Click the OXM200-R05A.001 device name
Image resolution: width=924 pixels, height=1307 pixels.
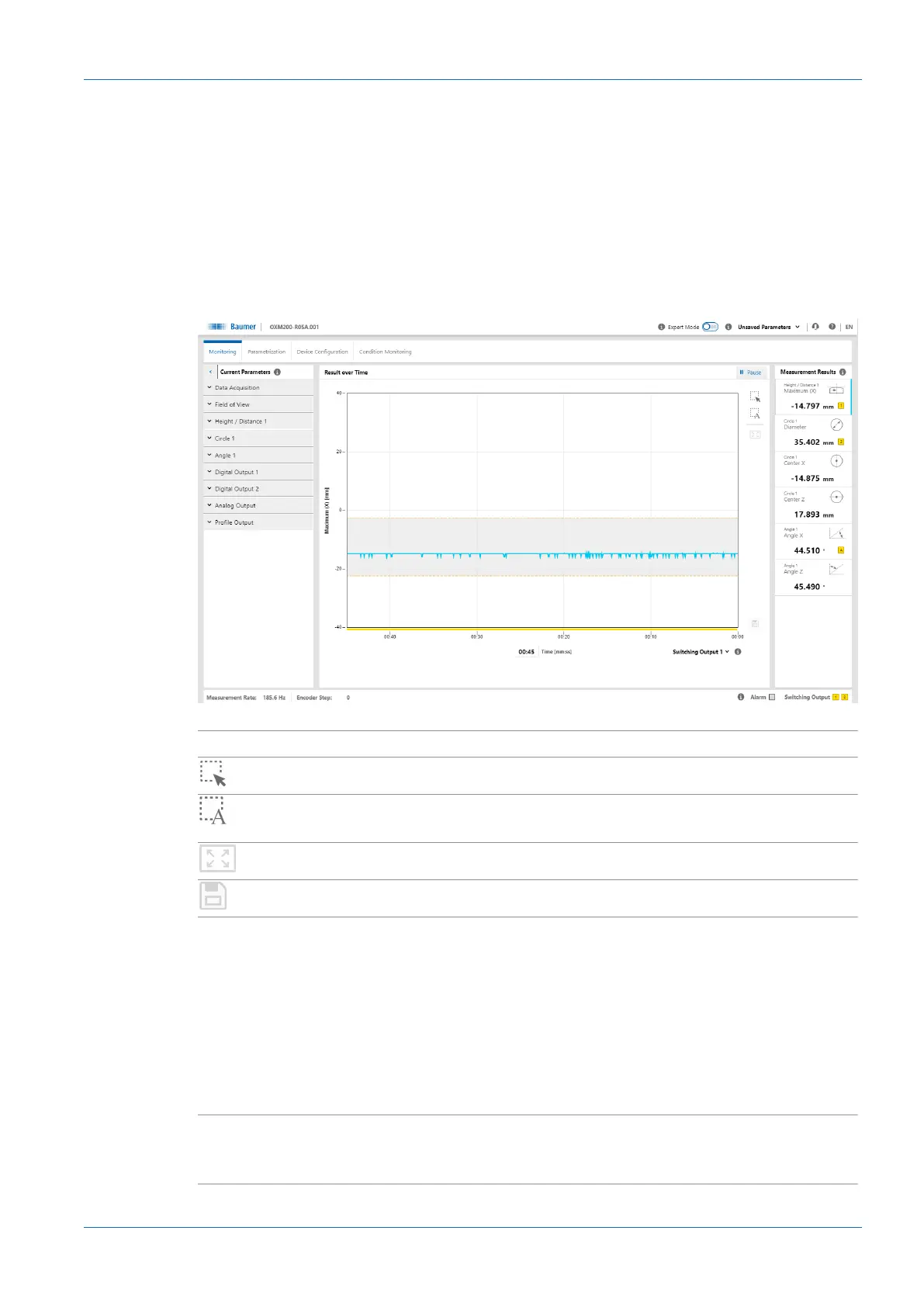tap(294, 328)
